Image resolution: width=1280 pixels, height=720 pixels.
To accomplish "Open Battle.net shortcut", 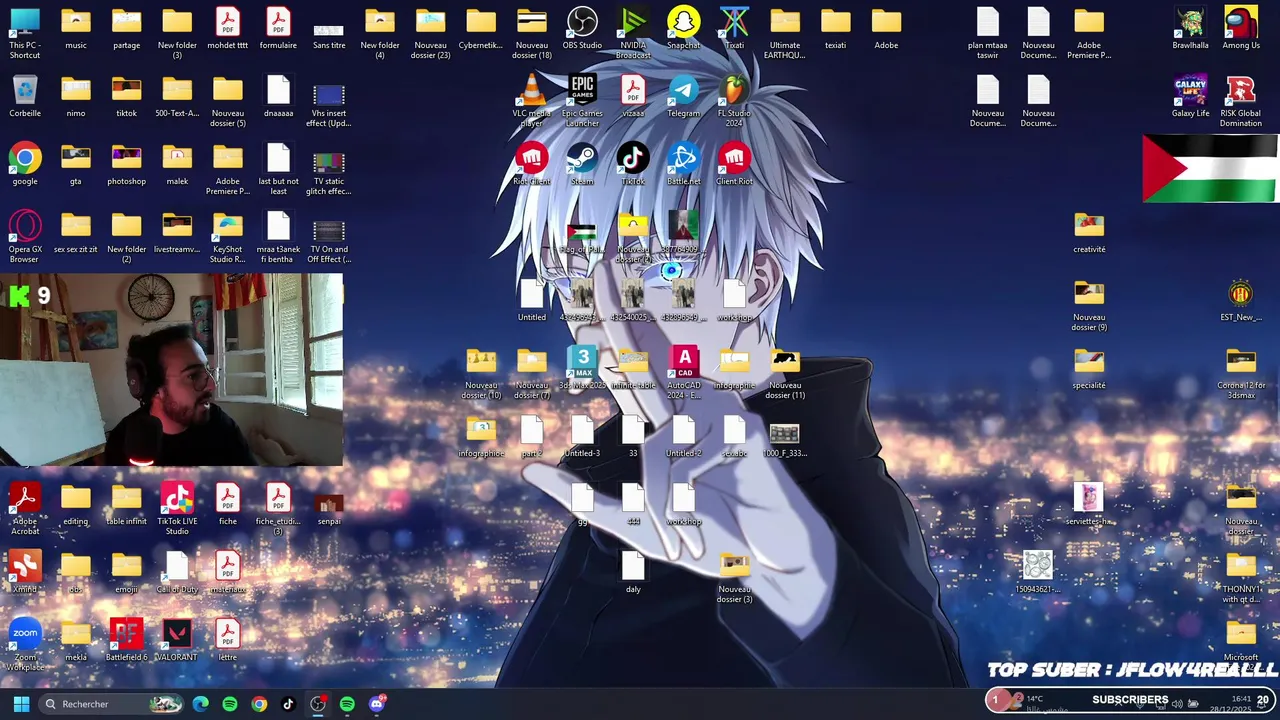I will pos(683,164).
